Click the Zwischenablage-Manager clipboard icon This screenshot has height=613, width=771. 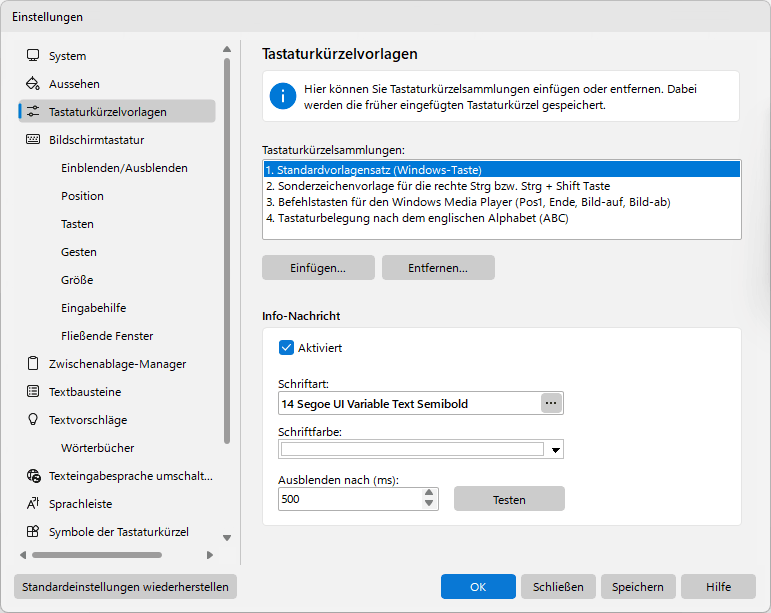pyautogui.click(x=33, y=363)
